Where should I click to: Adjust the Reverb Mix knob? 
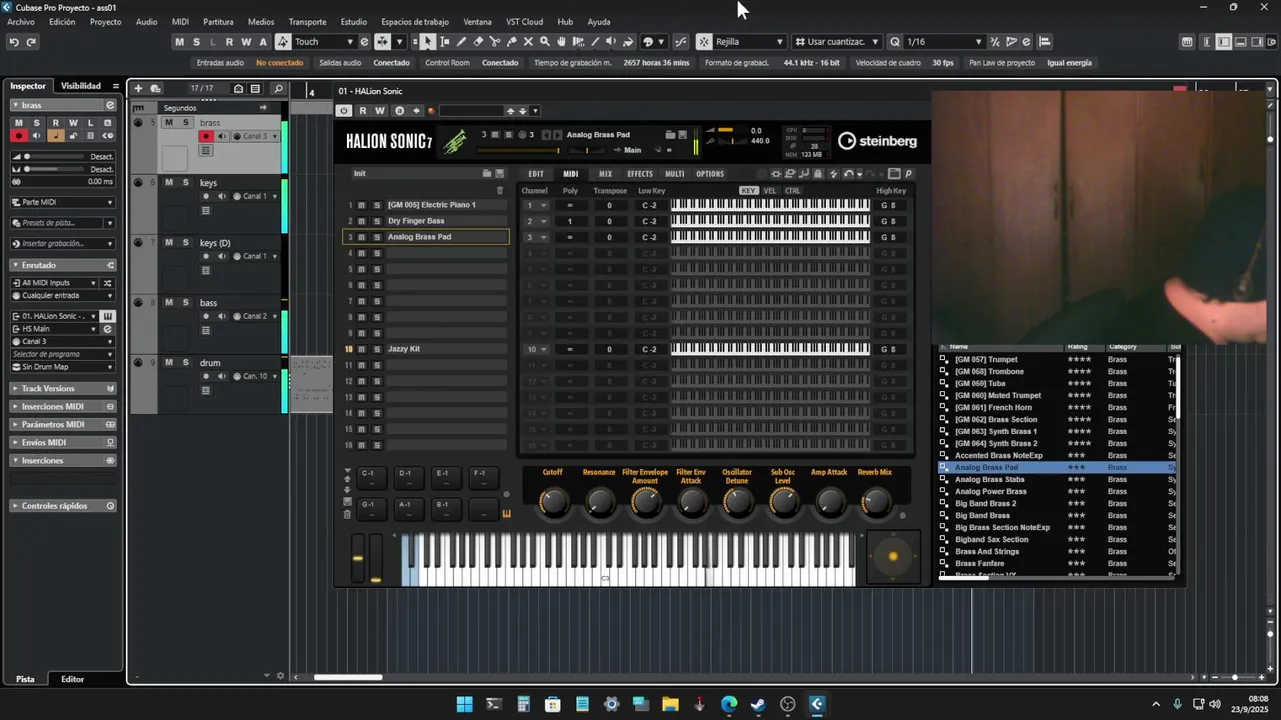[x=875, y=502]
